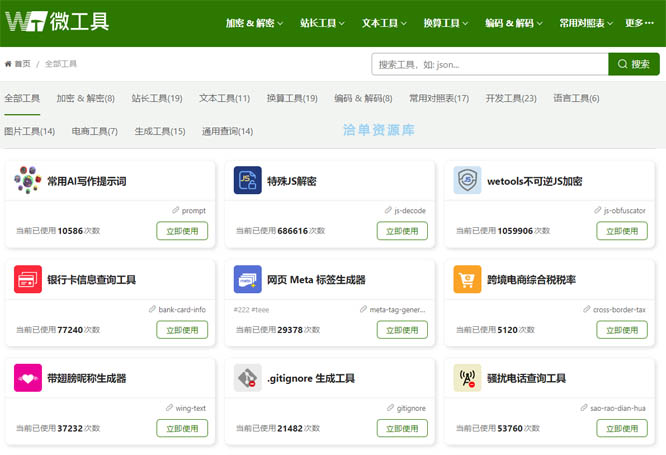
Task: Click the gitignore link icon
Action: (390, 408)
